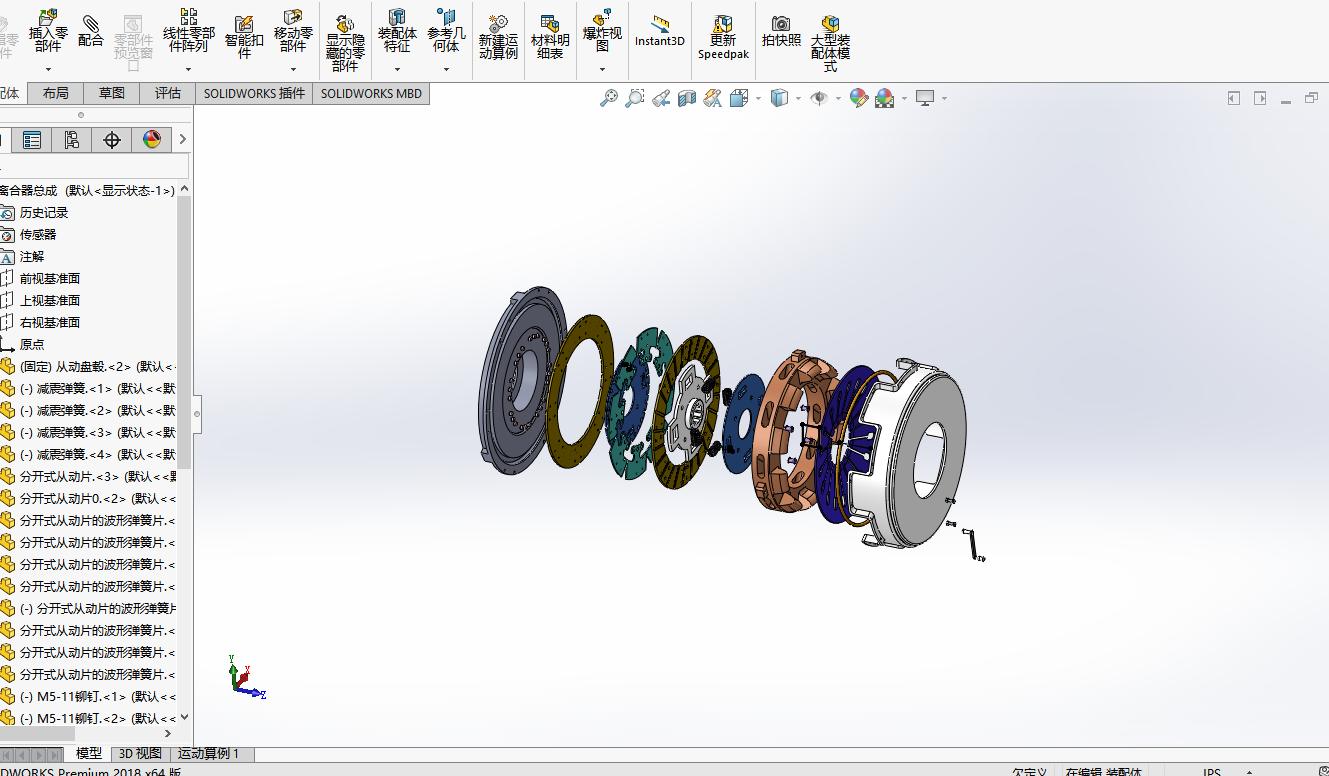Open the Hide/Show Items dropdown arrow

point(837,98)
